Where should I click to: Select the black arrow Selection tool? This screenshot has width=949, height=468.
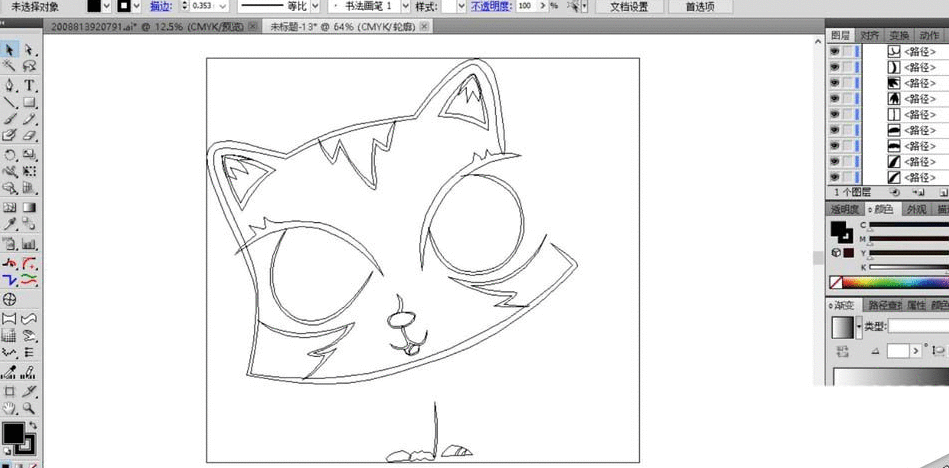[10, 49]
